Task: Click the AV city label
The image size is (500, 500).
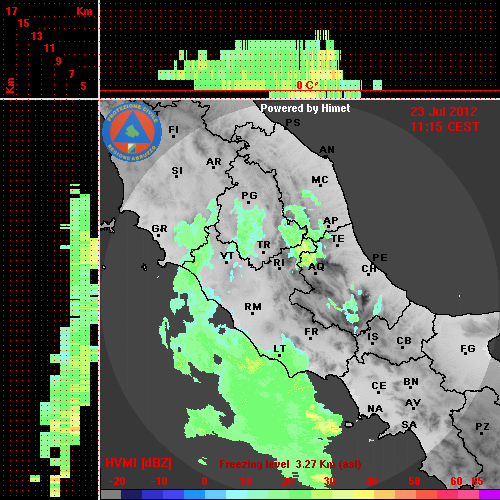Action: (413, 404)
